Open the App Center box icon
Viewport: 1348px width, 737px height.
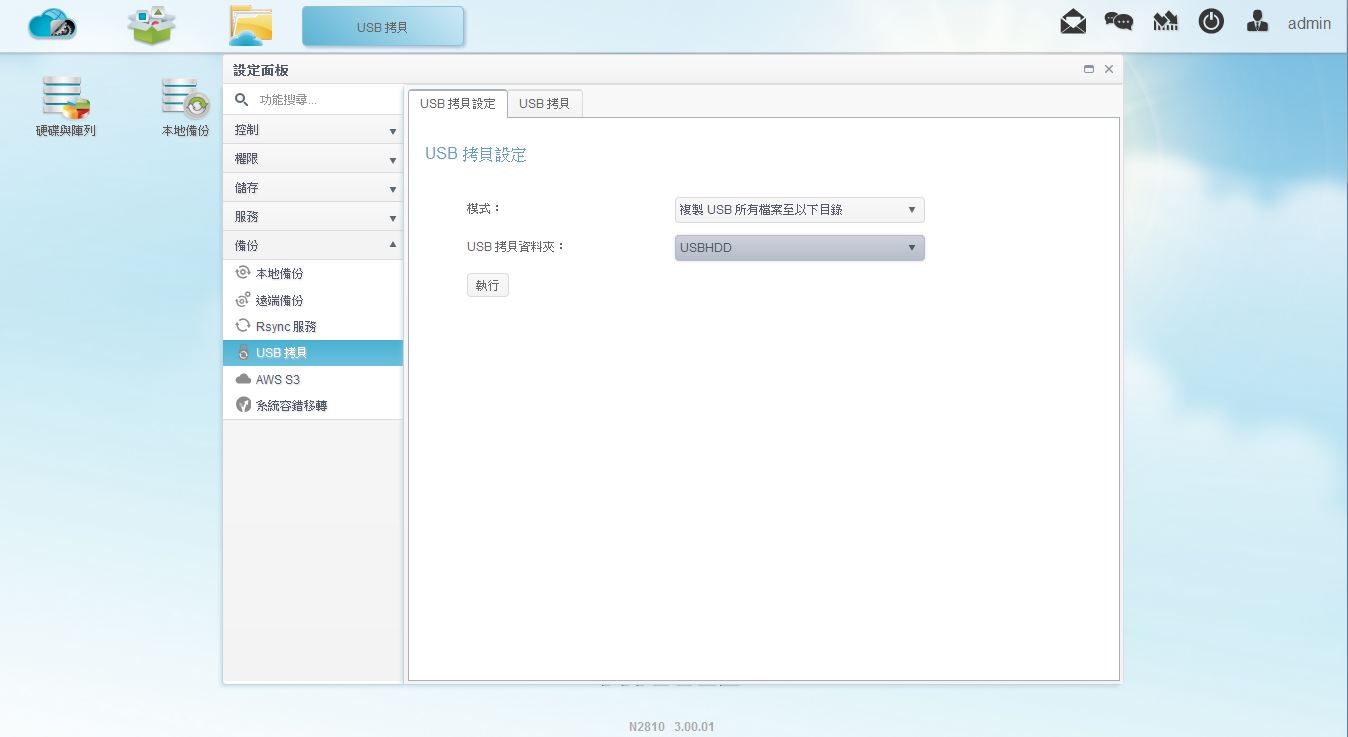(x=152, y=25)
